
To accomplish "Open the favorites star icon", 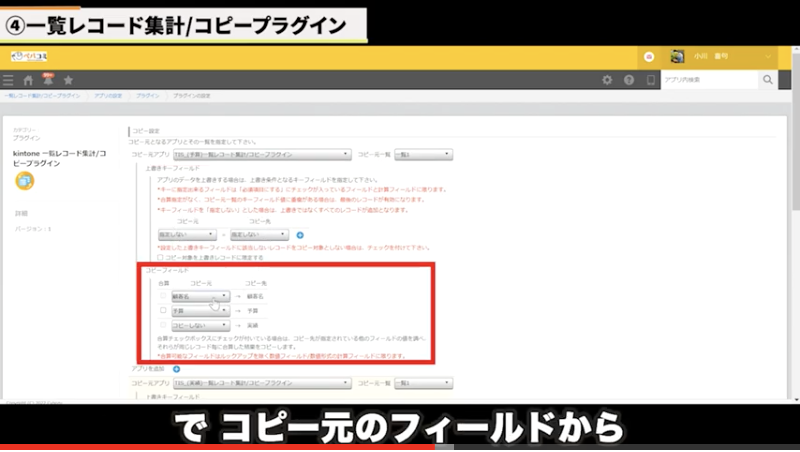I will pos(68,80).
